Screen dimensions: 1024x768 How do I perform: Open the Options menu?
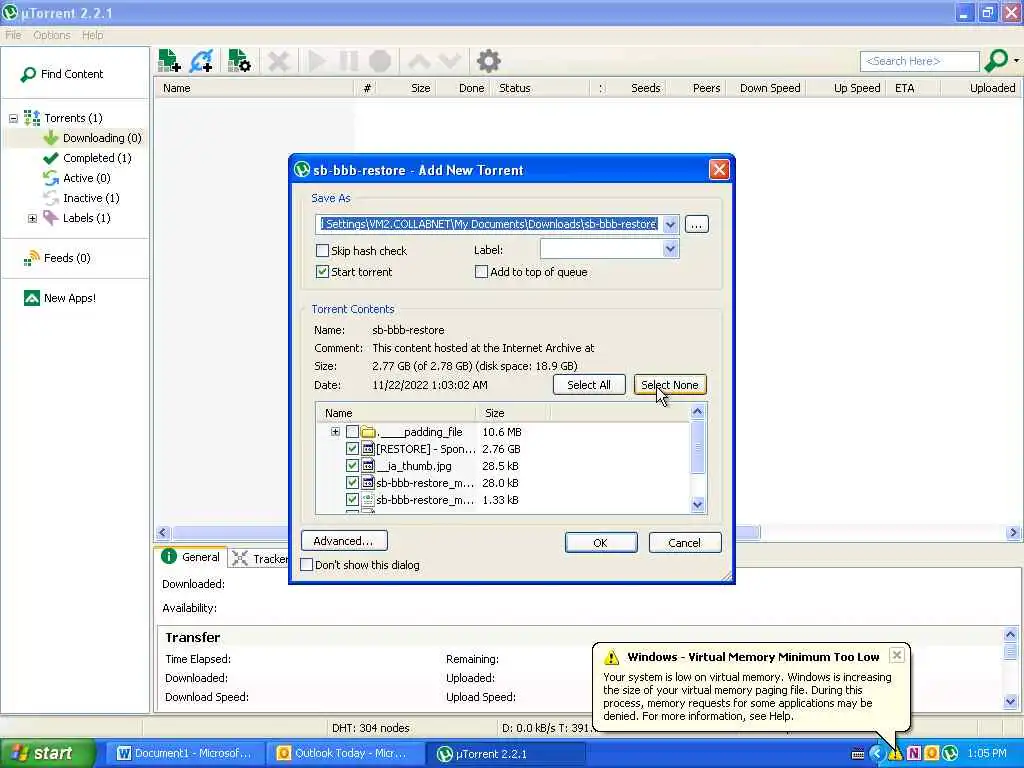[52, 35]
